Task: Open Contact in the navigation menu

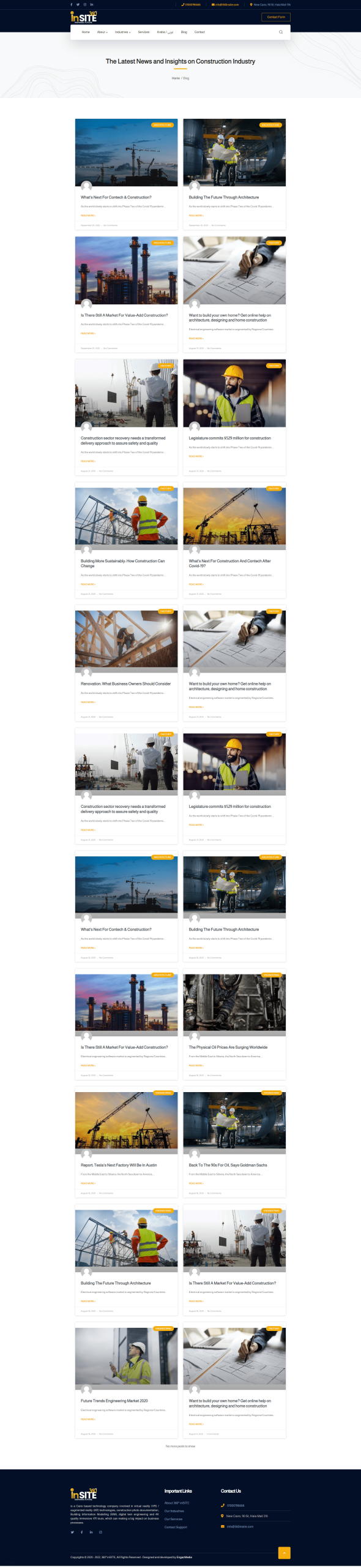Action: click(199, 32)
